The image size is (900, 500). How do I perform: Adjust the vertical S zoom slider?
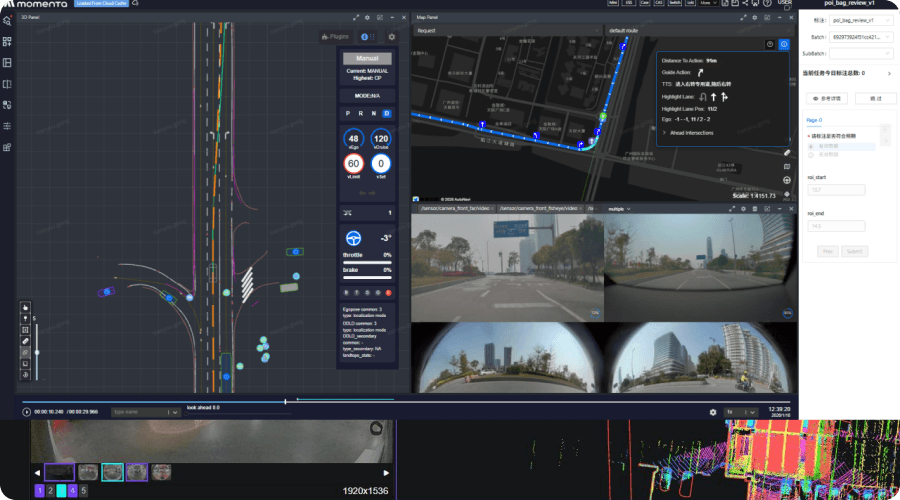pyautogui.click(x=37, y=352)
